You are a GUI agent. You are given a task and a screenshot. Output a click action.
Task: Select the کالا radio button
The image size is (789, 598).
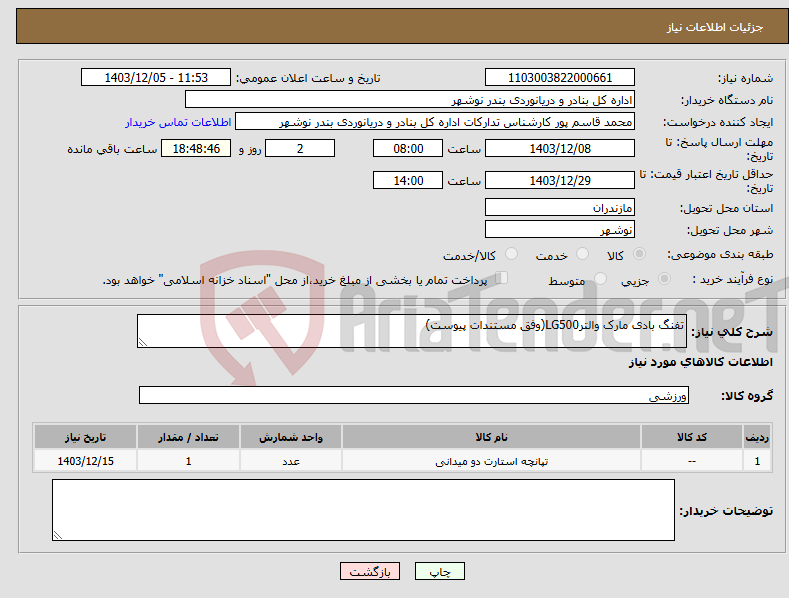(640, 254)
